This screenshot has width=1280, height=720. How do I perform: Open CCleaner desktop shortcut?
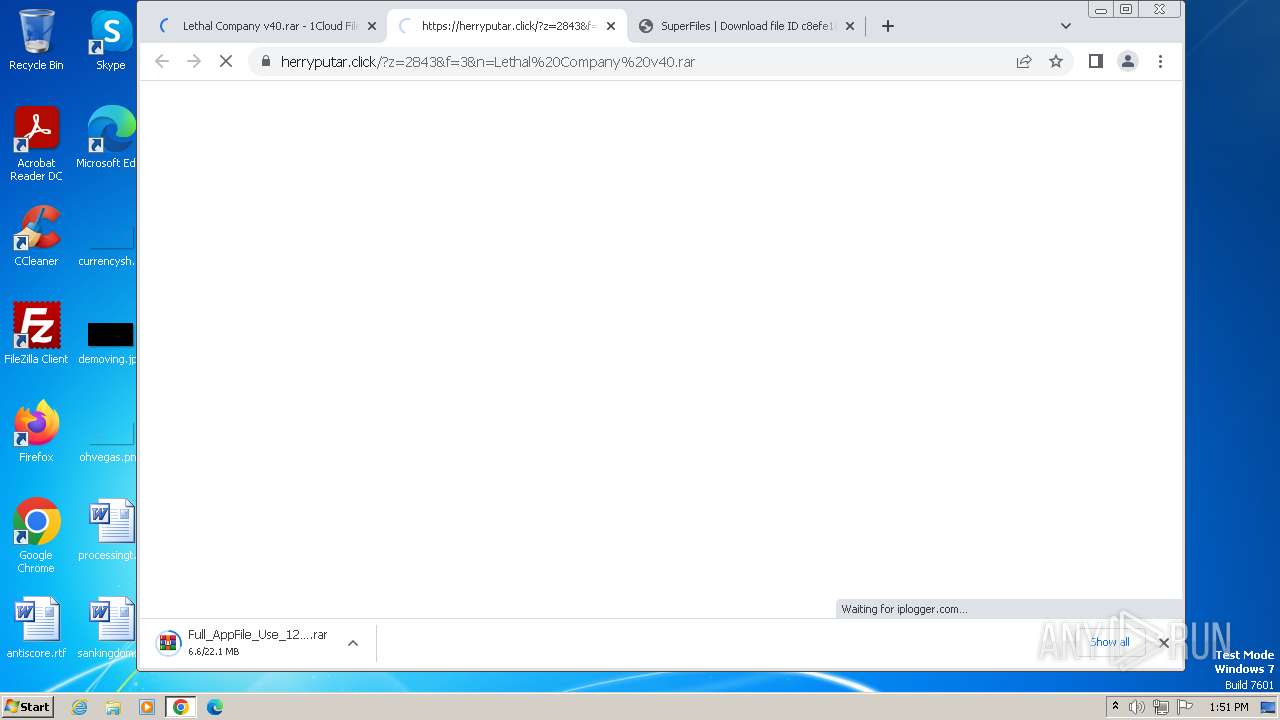[x=36, y=236]
